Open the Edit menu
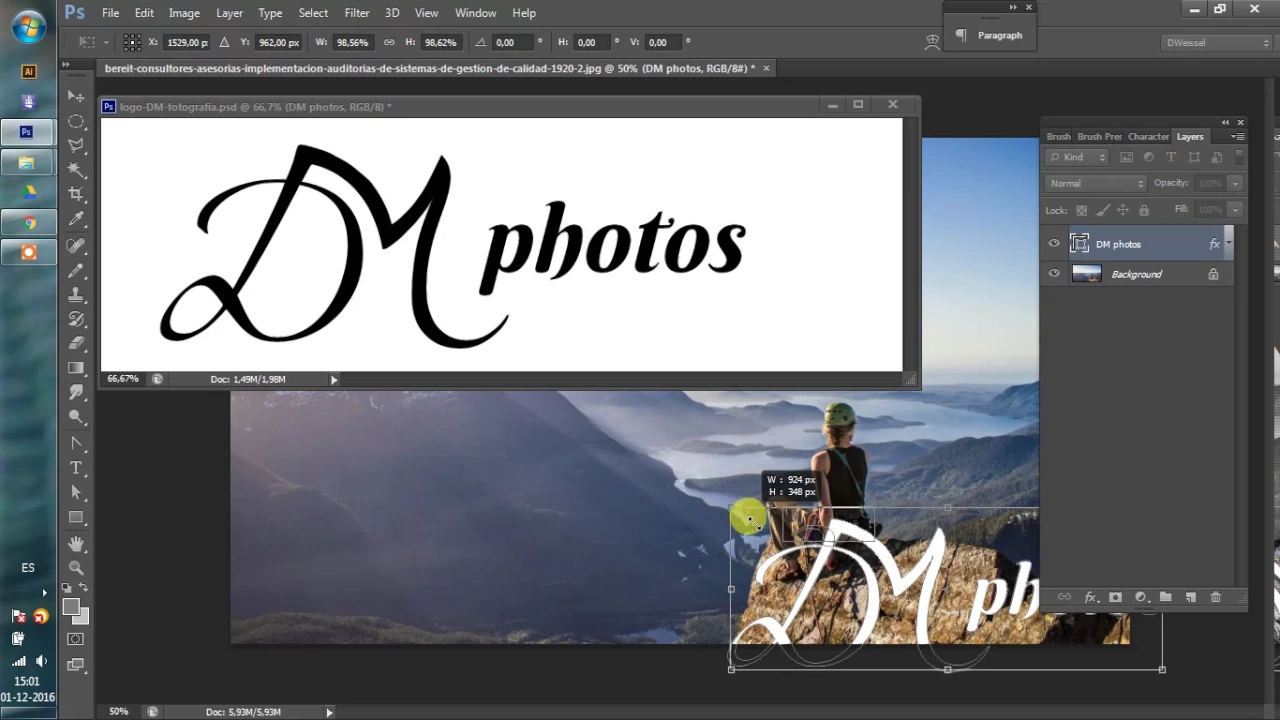1280x720 pixels. coord(144,13)
